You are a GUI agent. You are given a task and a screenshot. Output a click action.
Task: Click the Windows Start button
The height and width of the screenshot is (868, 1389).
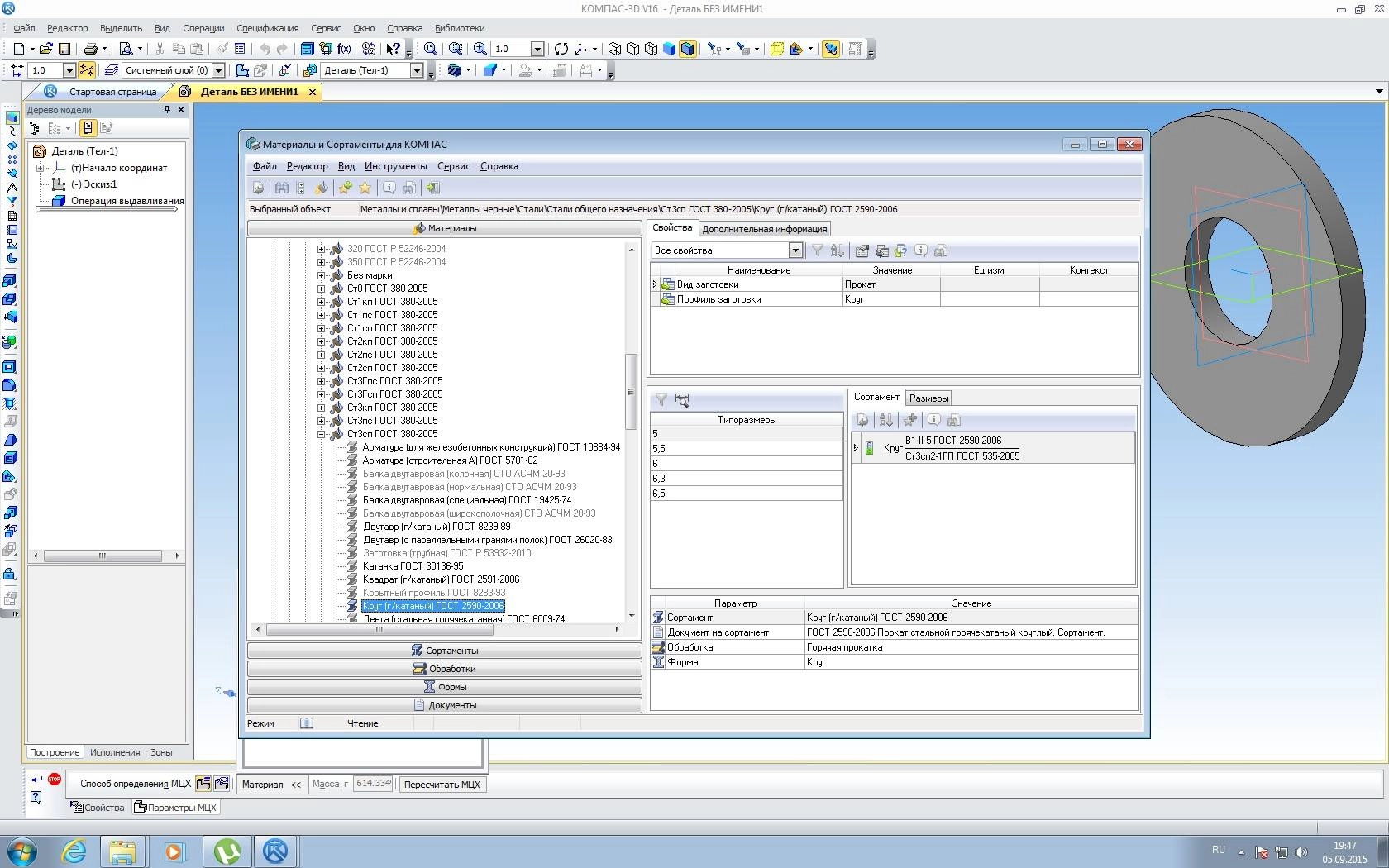click(x=21, y=851)
